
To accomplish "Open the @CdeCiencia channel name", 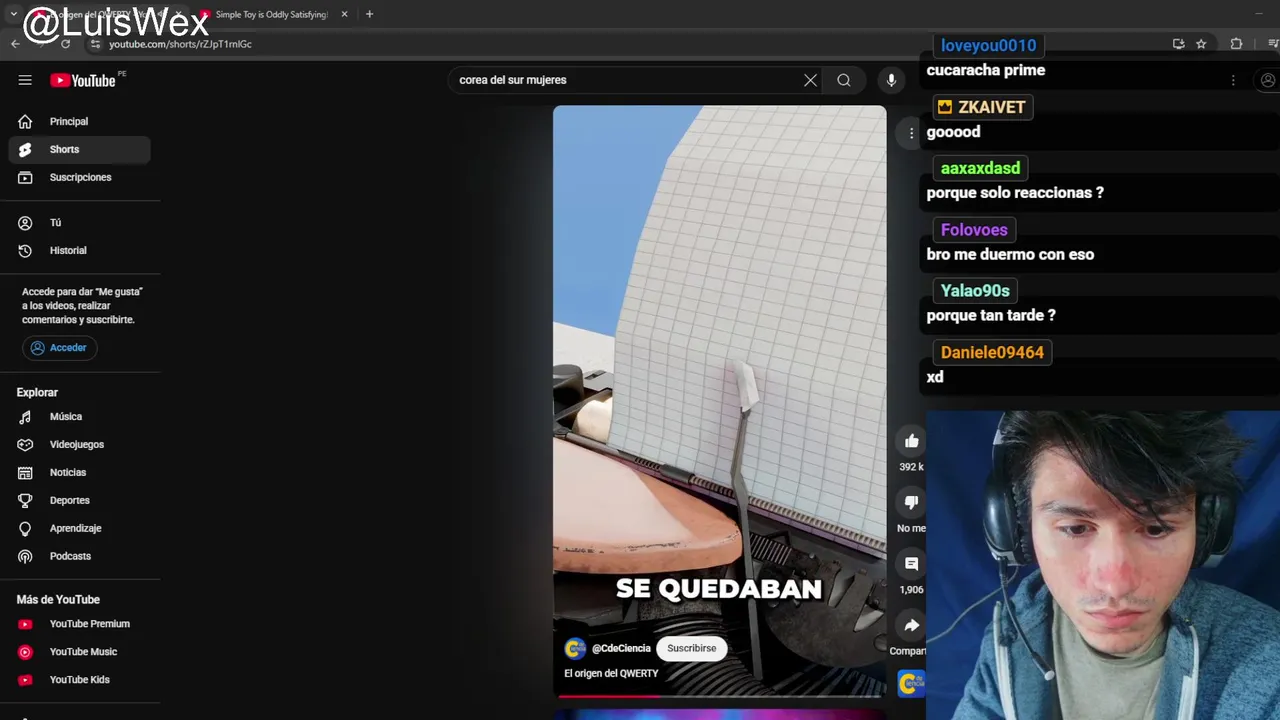I will click(x=621, y=648).
